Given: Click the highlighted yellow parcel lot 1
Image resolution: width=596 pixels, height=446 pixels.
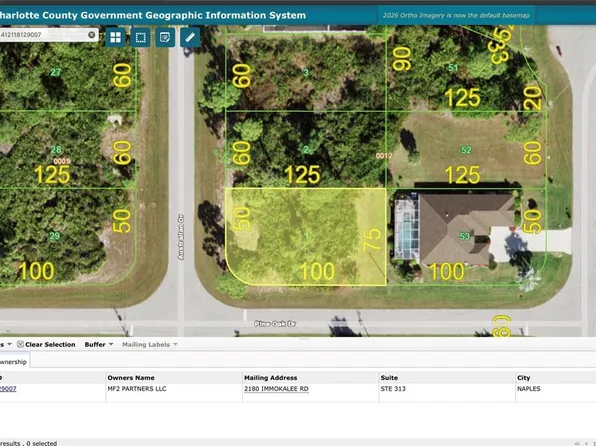Looking at the screenshot, I should 306,236.
